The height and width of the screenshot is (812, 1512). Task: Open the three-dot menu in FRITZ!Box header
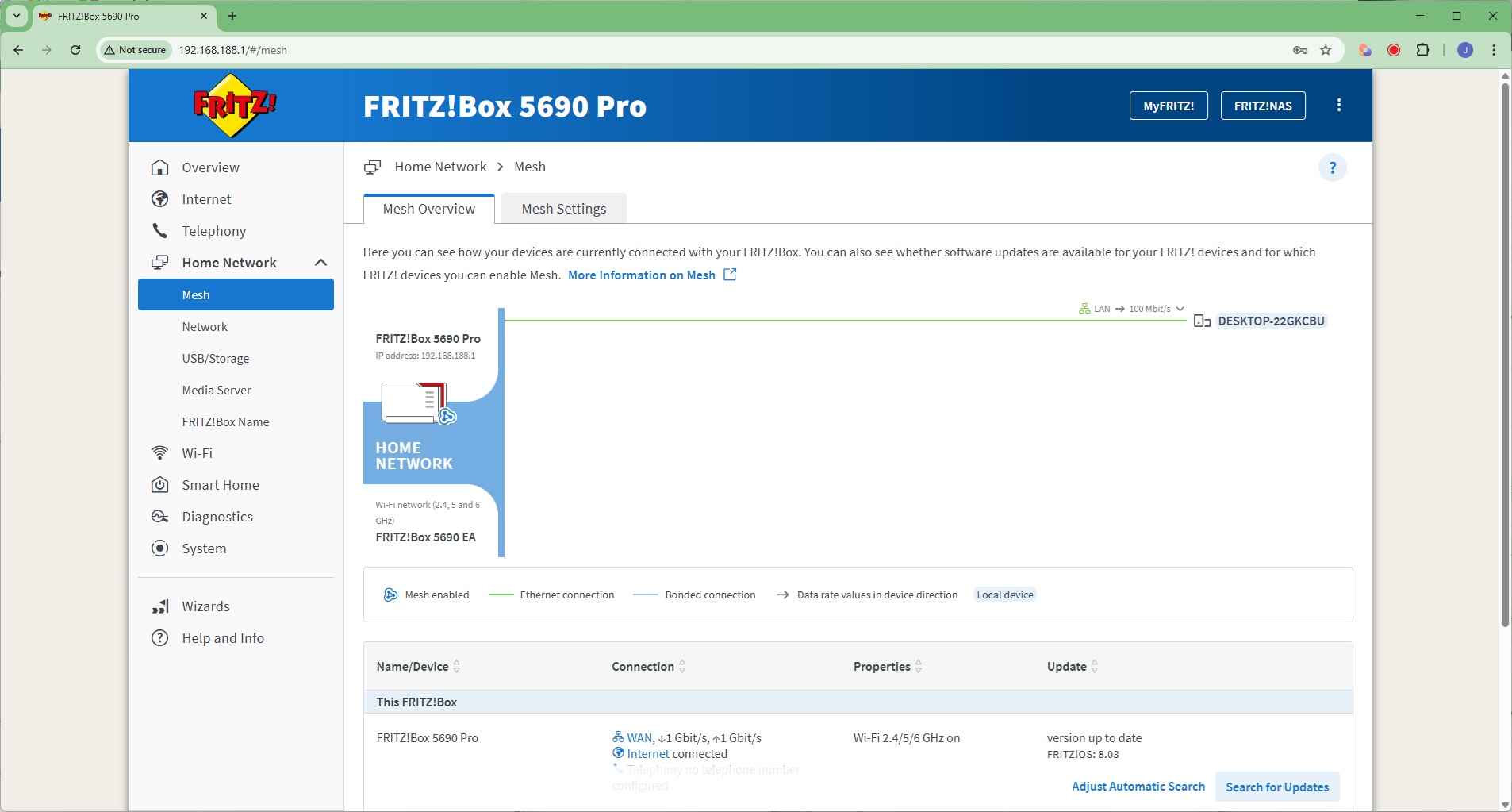point(1339,106)
